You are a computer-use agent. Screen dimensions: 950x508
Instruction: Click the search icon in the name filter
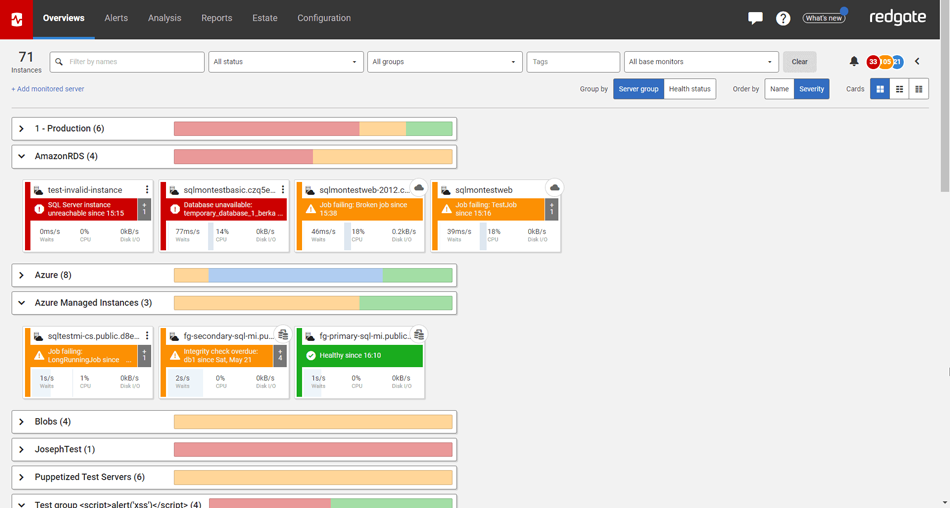click(x=59, y=62)
